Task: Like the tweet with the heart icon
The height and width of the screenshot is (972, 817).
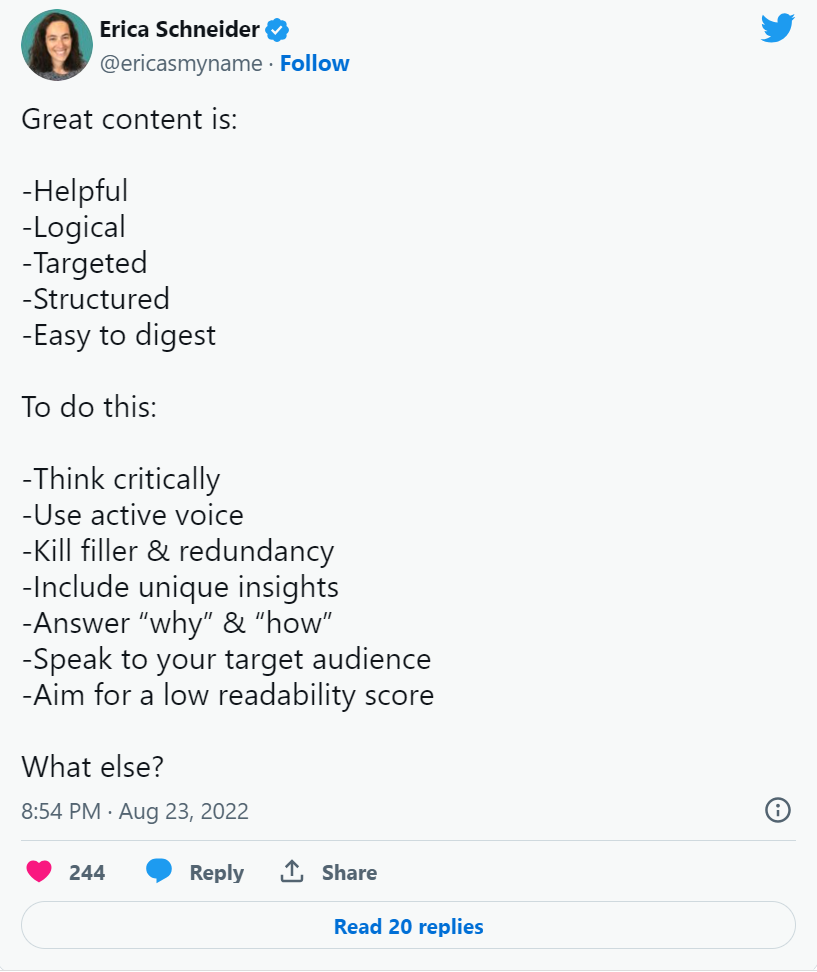Action: pyautogui.click(x=39, y=872)
